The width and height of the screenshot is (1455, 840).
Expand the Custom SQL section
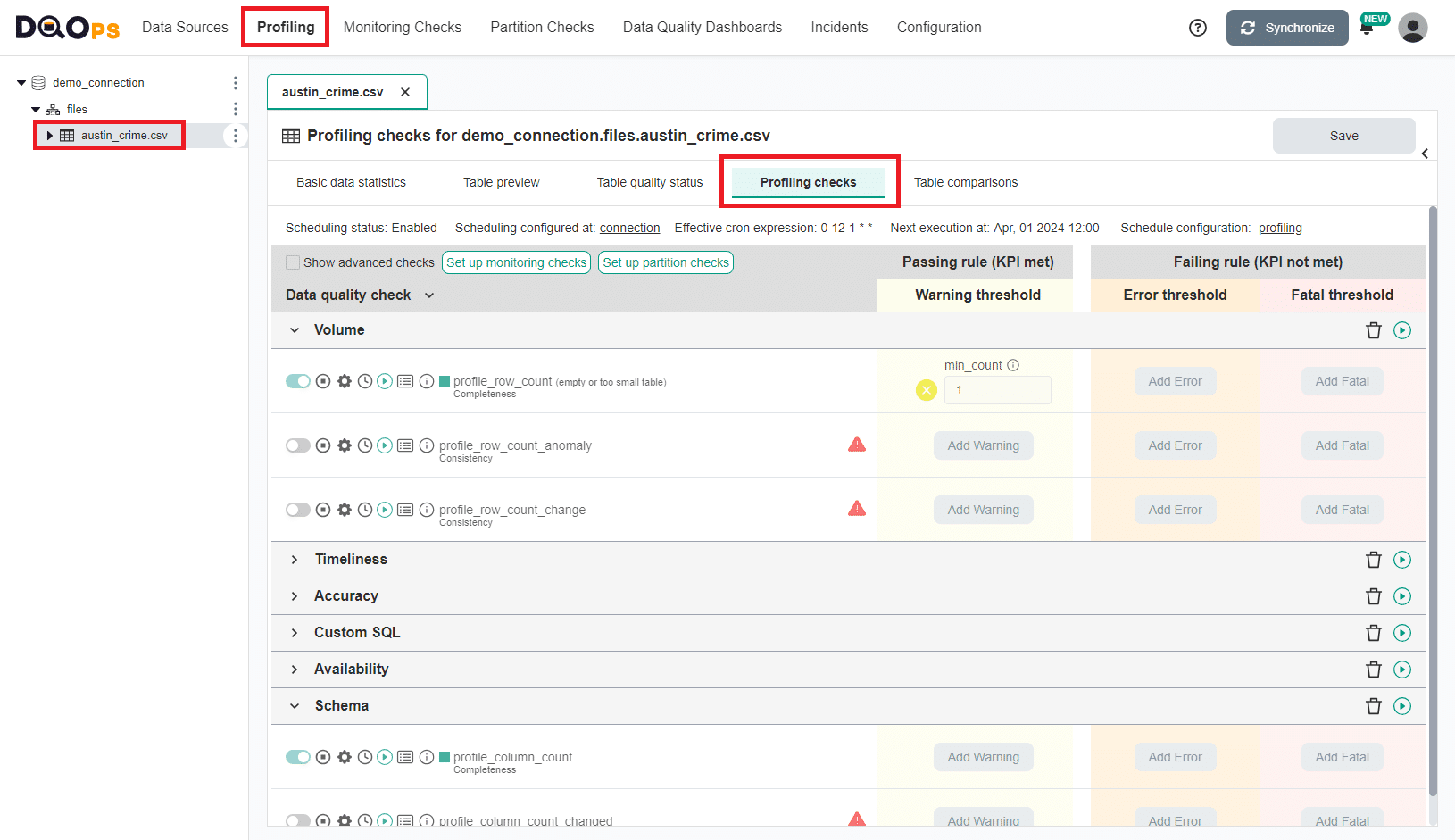click(295, 632)
